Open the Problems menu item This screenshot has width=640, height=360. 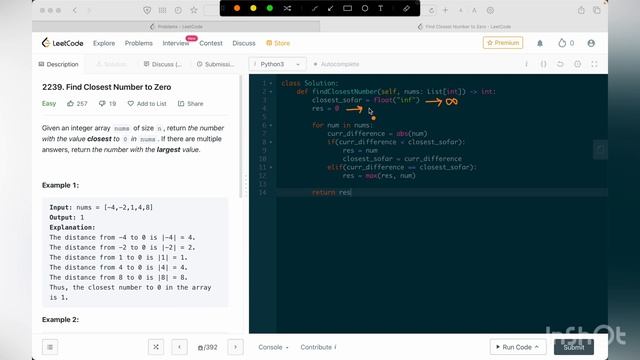click(139, 43)
